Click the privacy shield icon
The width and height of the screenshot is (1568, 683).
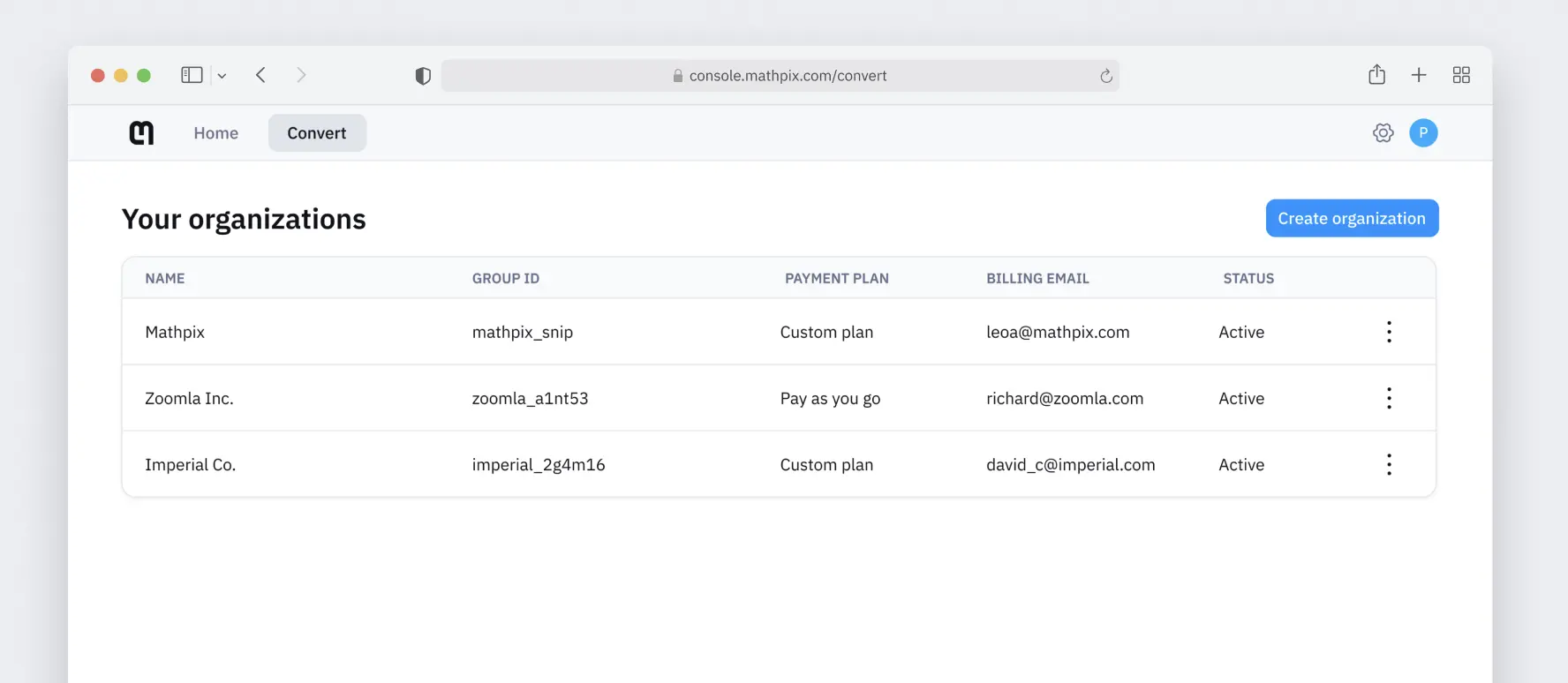pos(423,76)
